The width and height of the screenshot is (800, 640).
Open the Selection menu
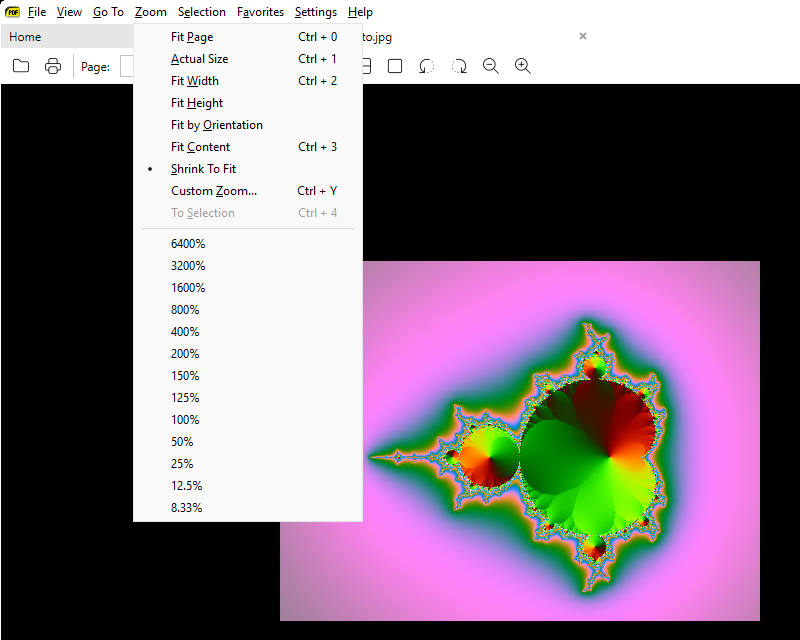click(x=202, y=12)
